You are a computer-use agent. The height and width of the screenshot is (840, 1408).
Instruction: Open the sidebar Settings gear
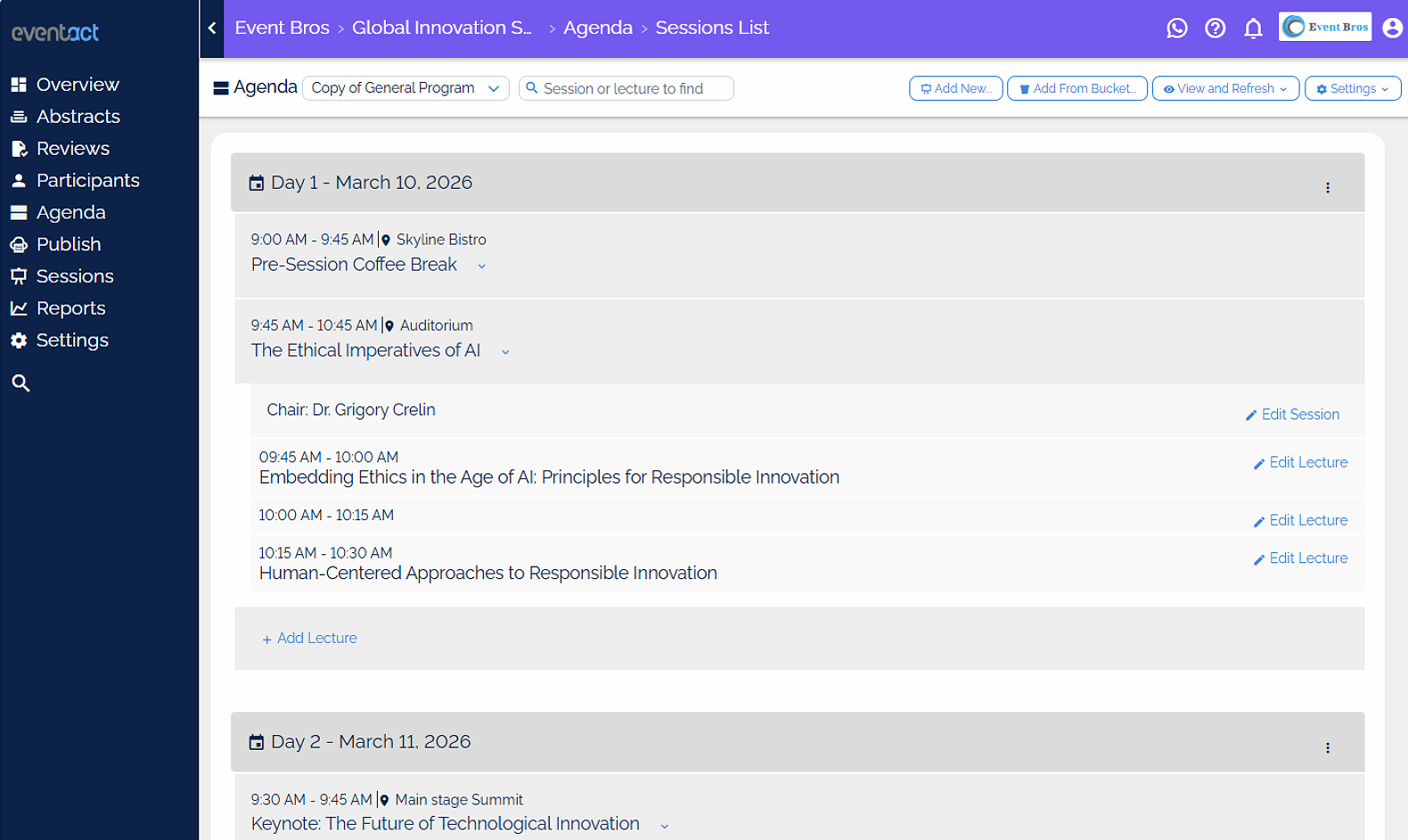pyautogui.click(x=19, y=340)
